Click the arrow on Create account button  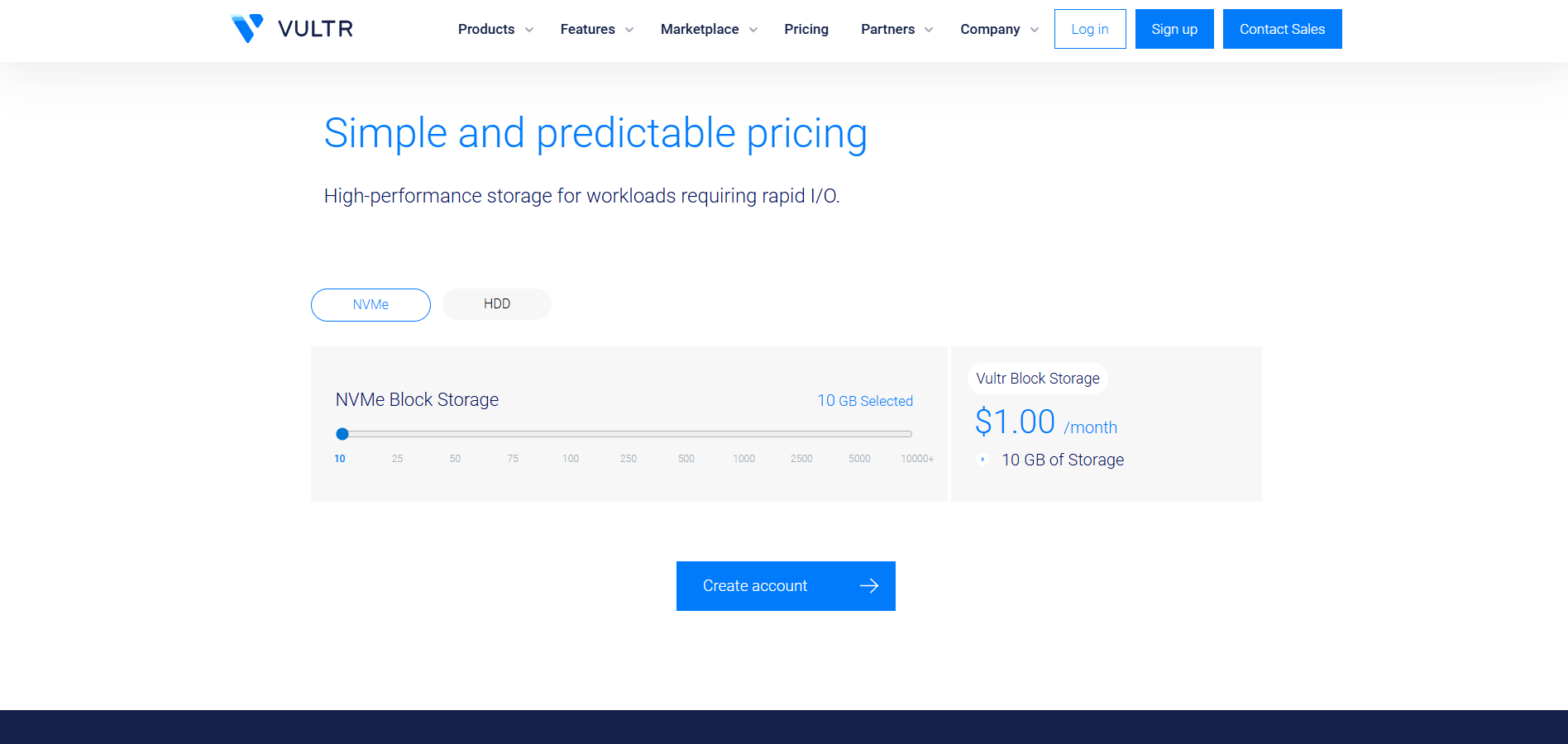click(x=868, y=586)
